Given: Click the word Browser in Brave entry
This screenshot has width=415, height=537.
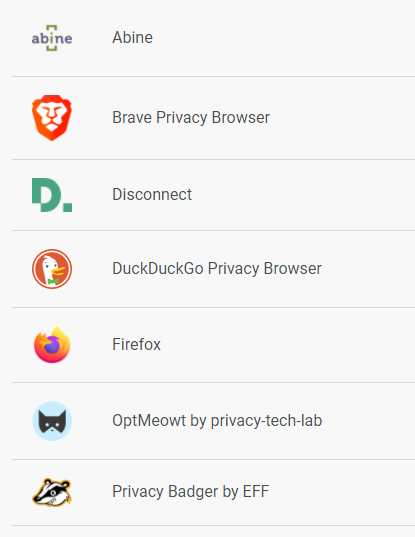Looking at the screenshot, I should coord(241,117).
